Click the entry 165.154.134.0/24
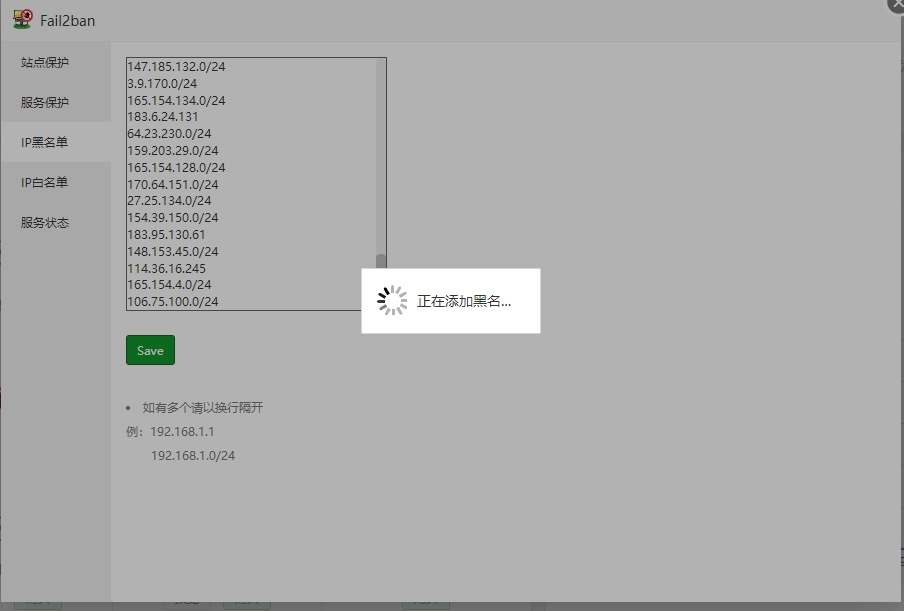This screenshot has width=904, height=611. point(176,100)
